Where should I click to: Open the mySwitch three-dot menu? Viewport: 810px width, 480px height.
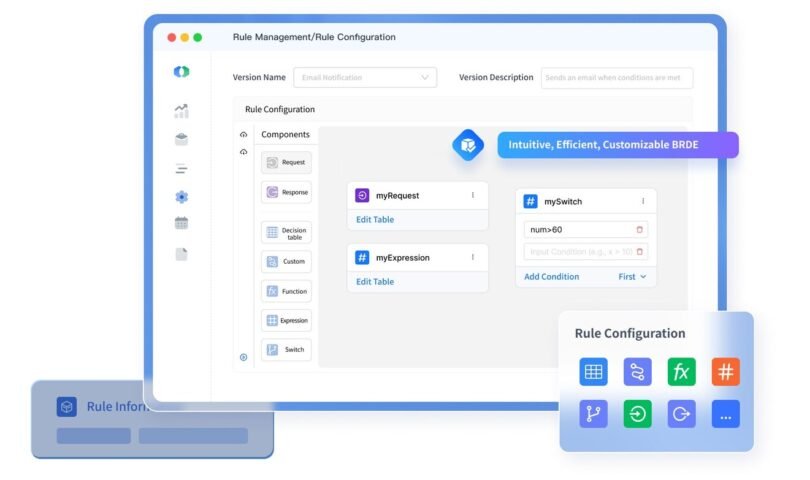[641, 201]
